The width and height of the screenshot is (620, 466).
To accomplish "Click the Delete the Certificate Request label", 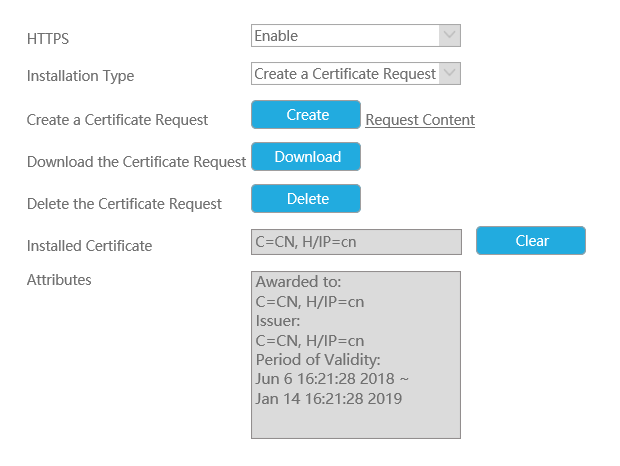I will (x=124, y=204).
